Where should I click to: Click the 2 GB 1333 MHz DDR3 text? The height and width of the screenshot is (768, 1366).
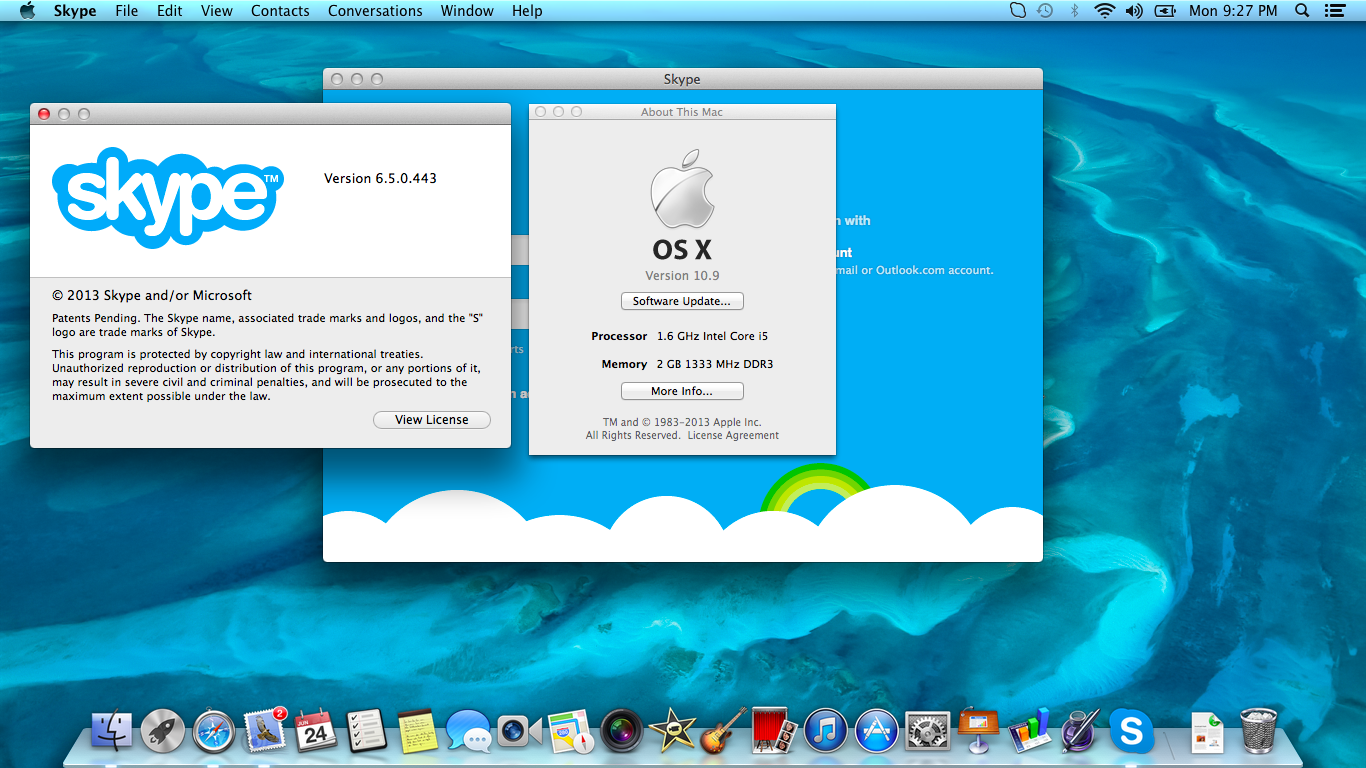[x=715, y=364]
